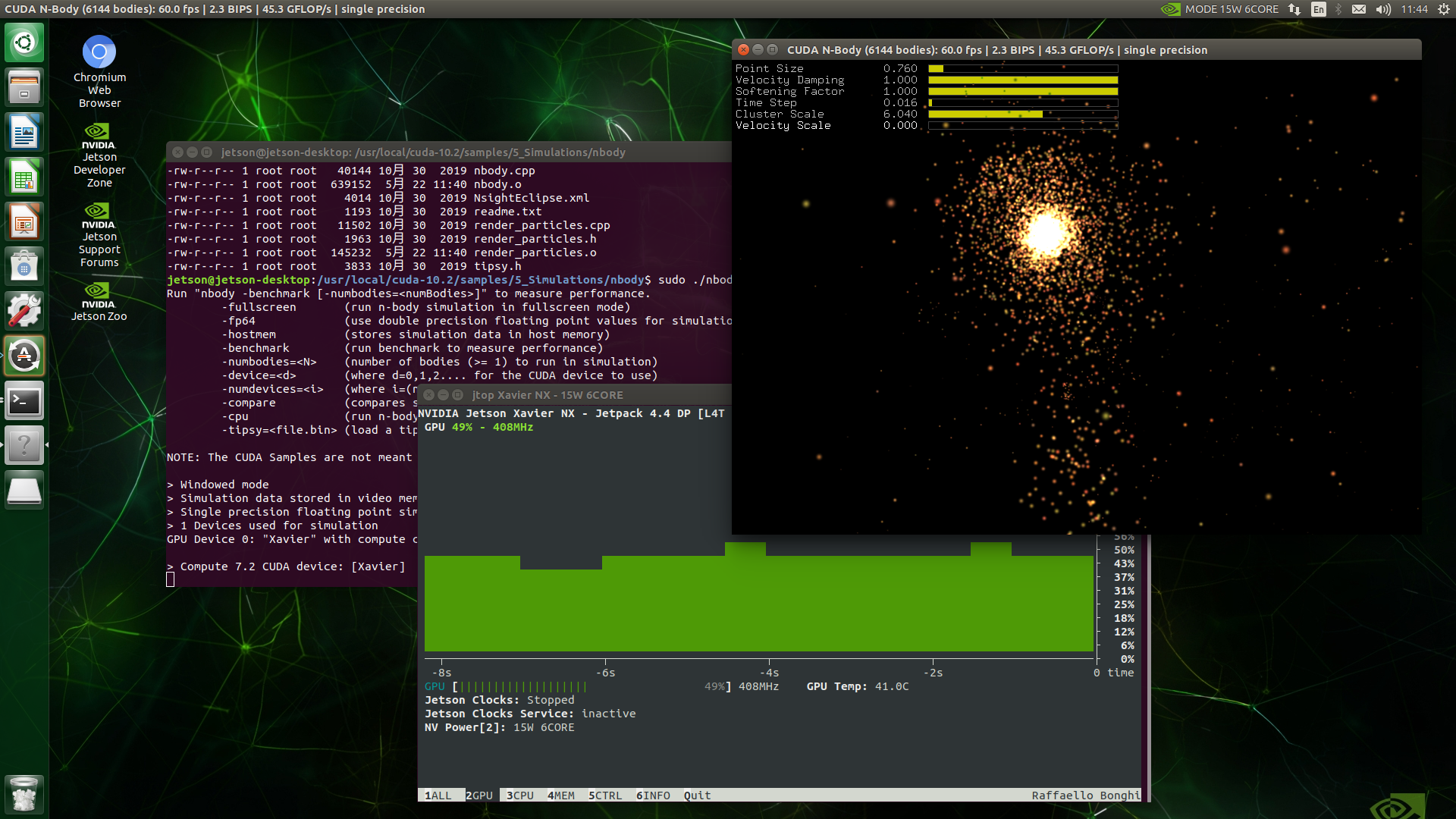Click the jtop Xavier NX window title bar
The height and width of the screenshot is (819, 1456).
[x=576, y=395]
